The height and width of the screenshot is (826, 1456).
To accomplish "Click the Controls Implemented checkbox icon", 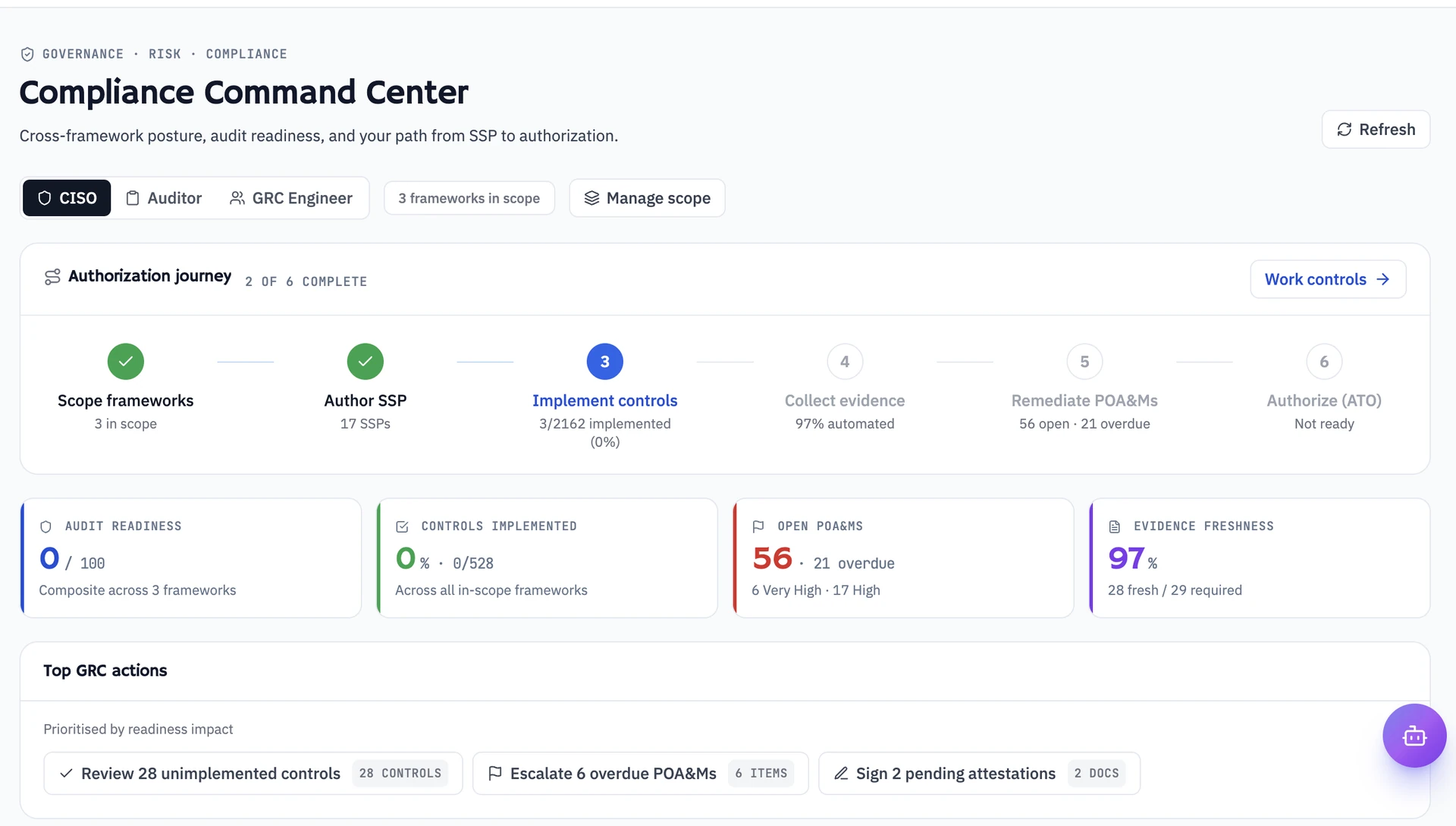I will [402, 526].
